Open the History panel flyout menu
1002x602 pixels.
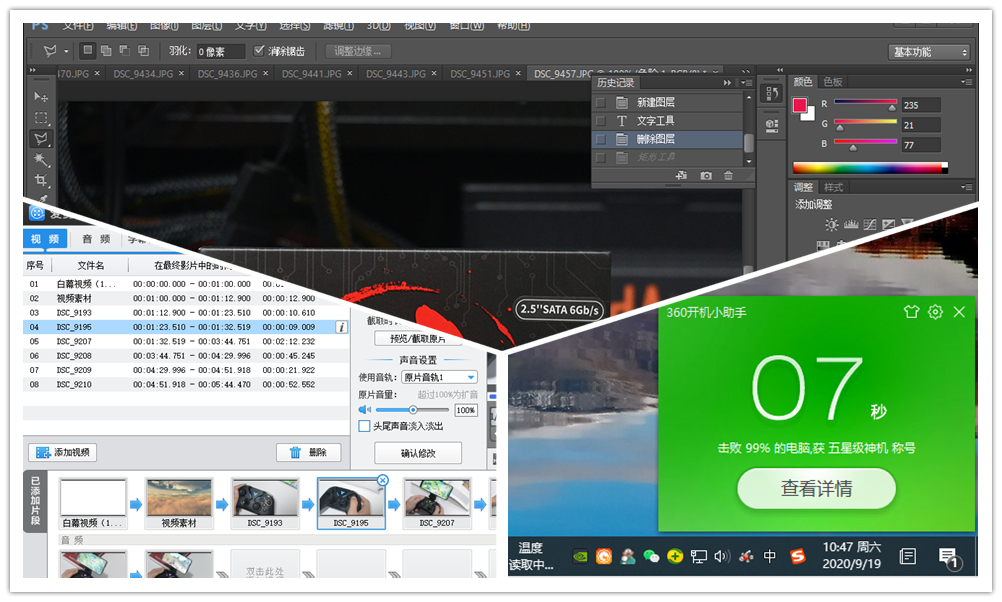pos(746,83)
